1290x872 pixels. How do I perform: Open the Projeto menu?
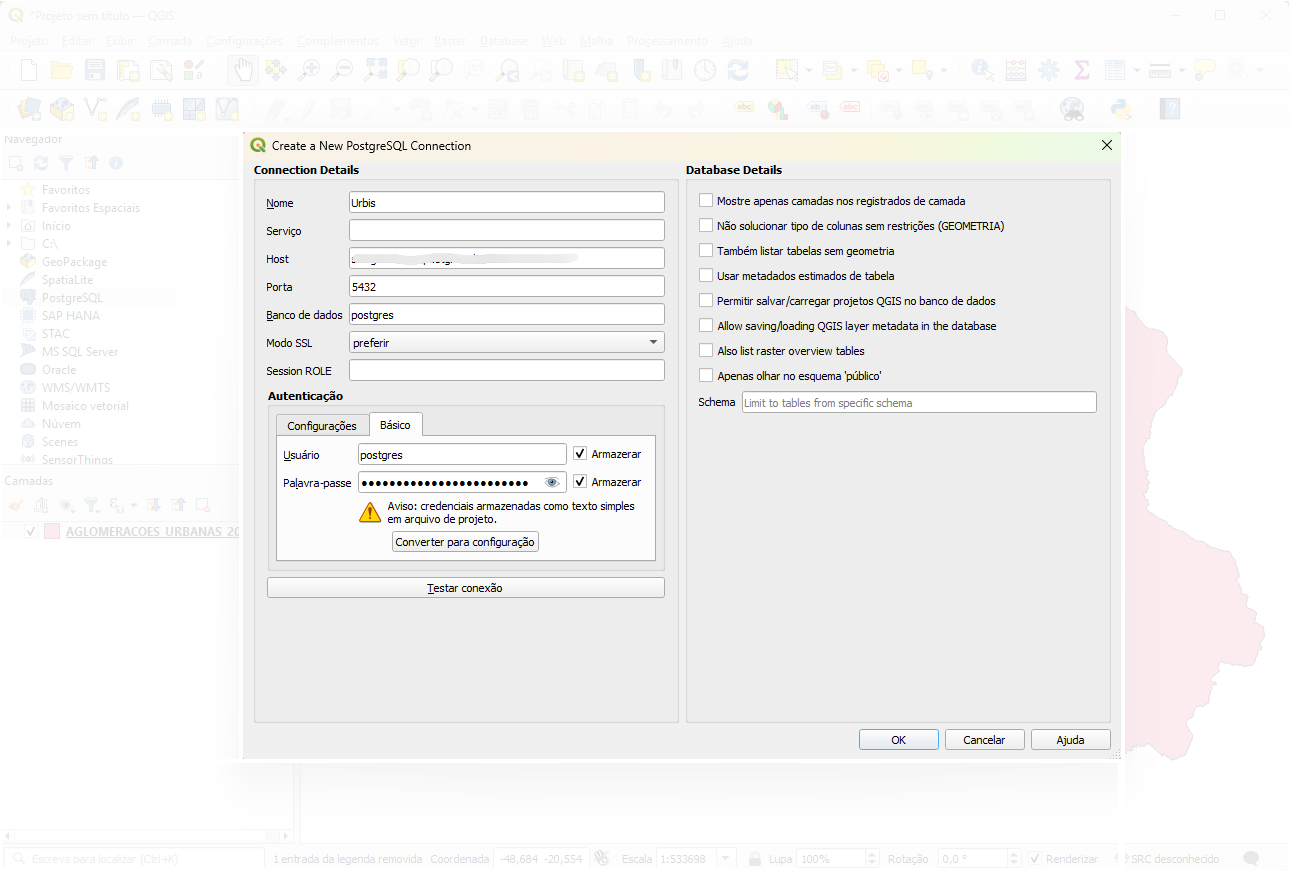[x=29, y=41]
